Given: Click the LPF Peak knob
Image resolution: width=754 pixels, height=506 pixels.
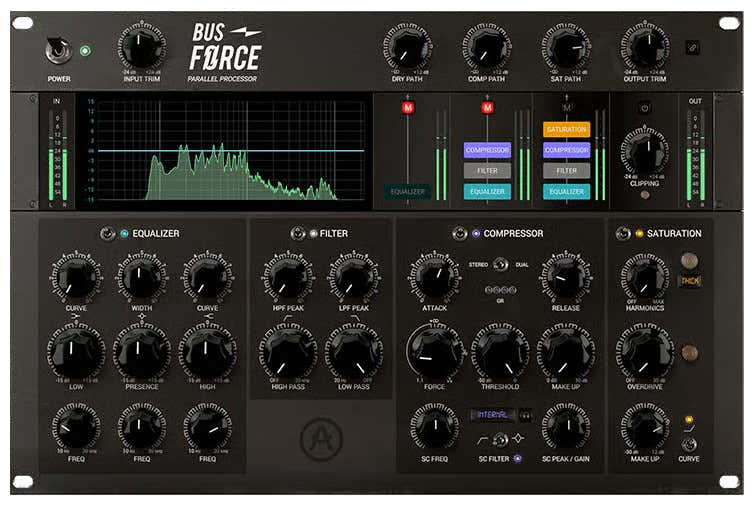Looking at the screenshot, I should (x=353, y=278).
